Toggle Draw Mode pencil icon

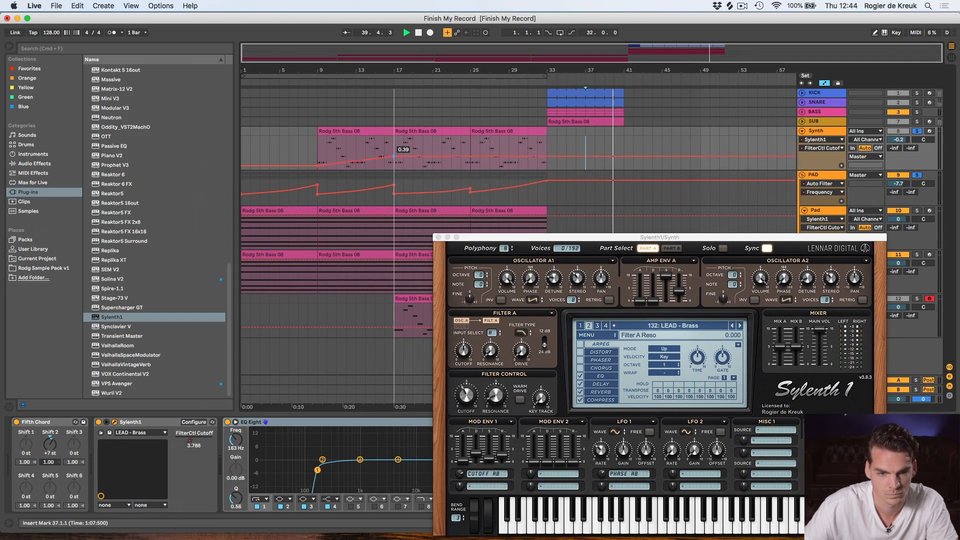tap(874, 32)
